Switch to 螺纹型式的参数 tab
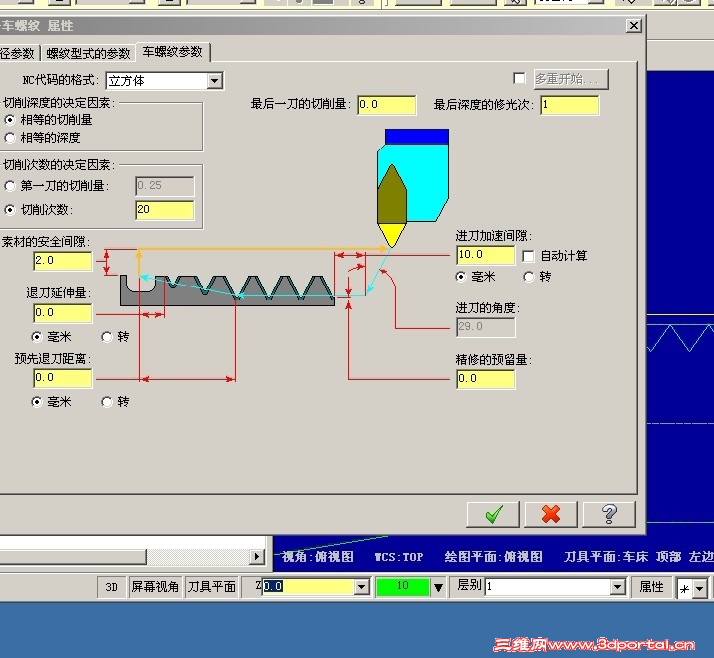 pyautogui.click(x=88, y=54)
